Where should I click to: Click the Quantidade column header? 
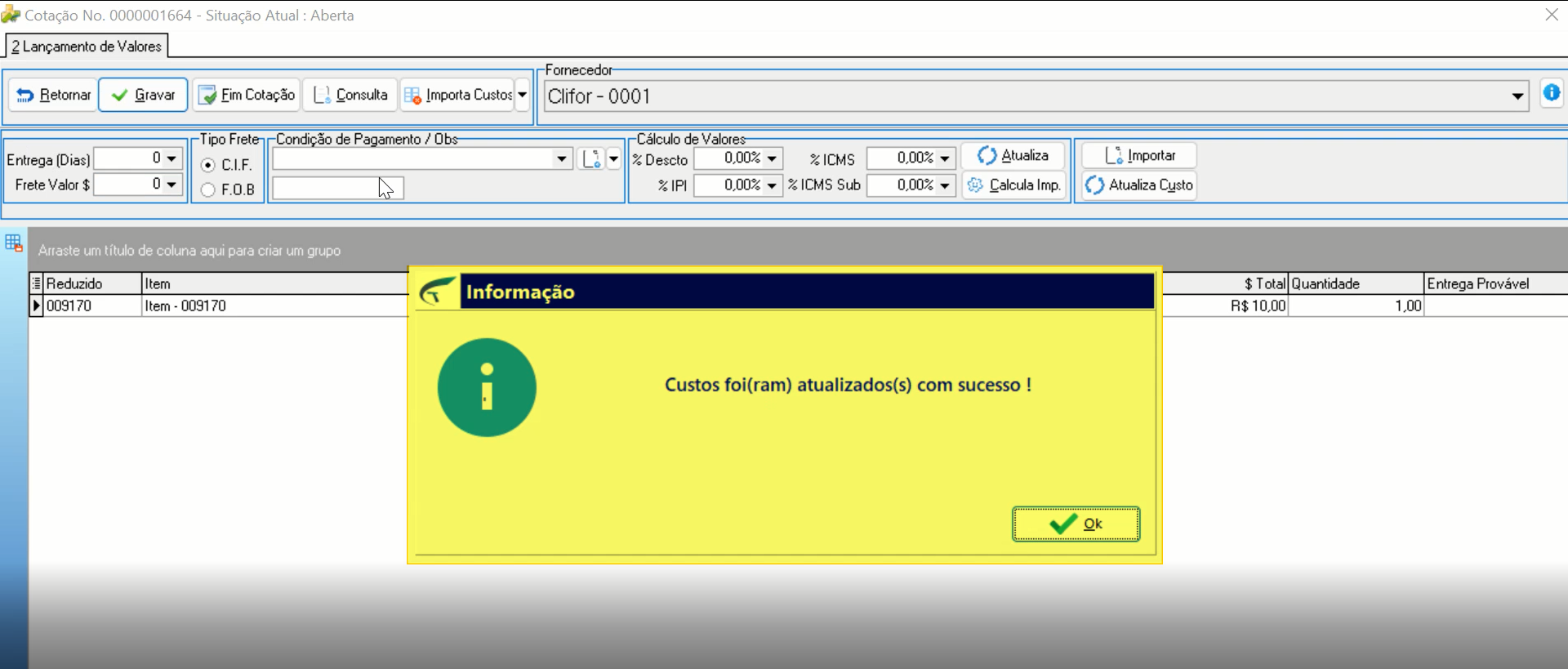click(x=1356, y=283)
